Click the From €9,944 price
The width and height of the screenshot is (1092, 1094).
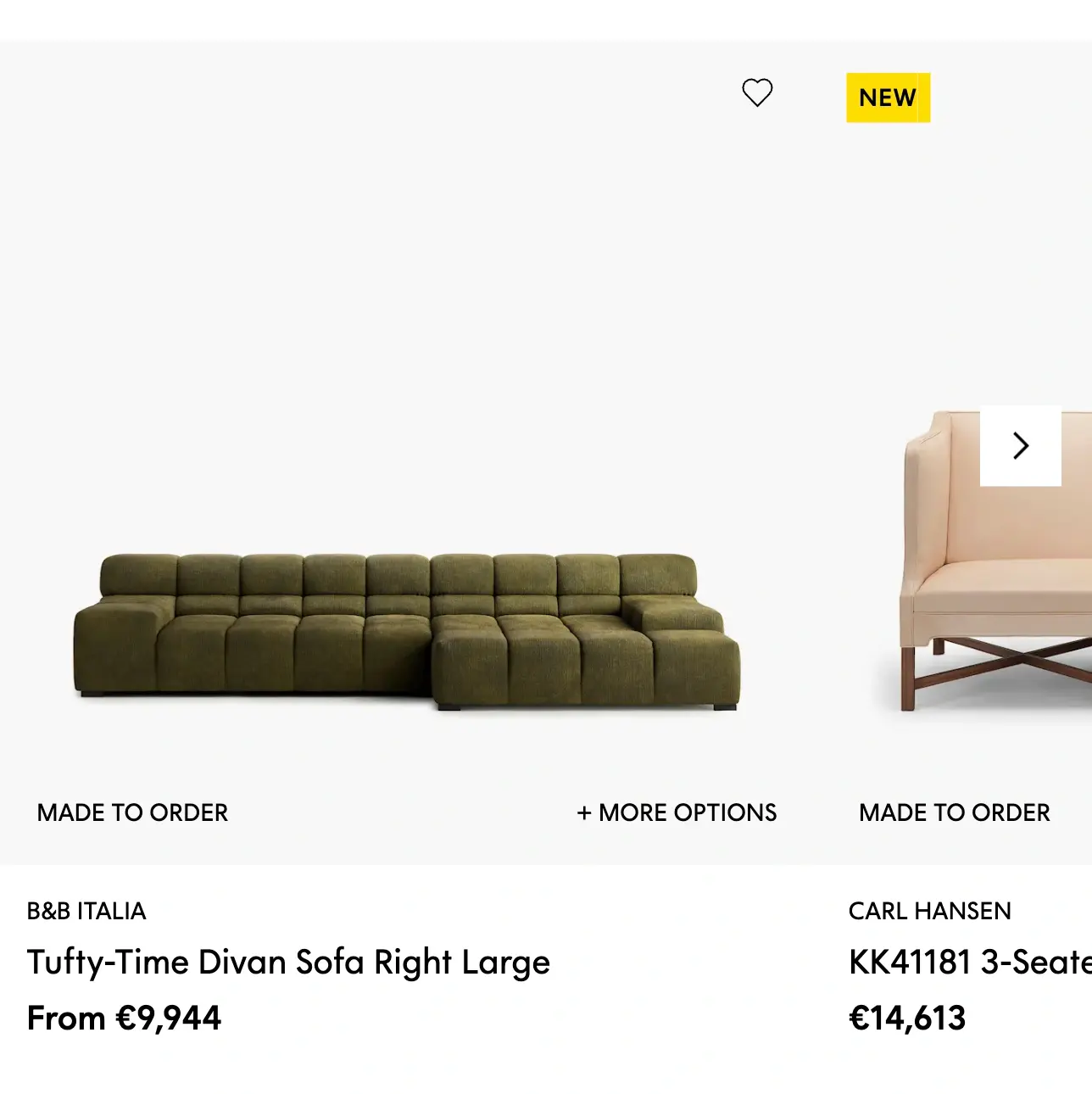tap(124, 1018)
